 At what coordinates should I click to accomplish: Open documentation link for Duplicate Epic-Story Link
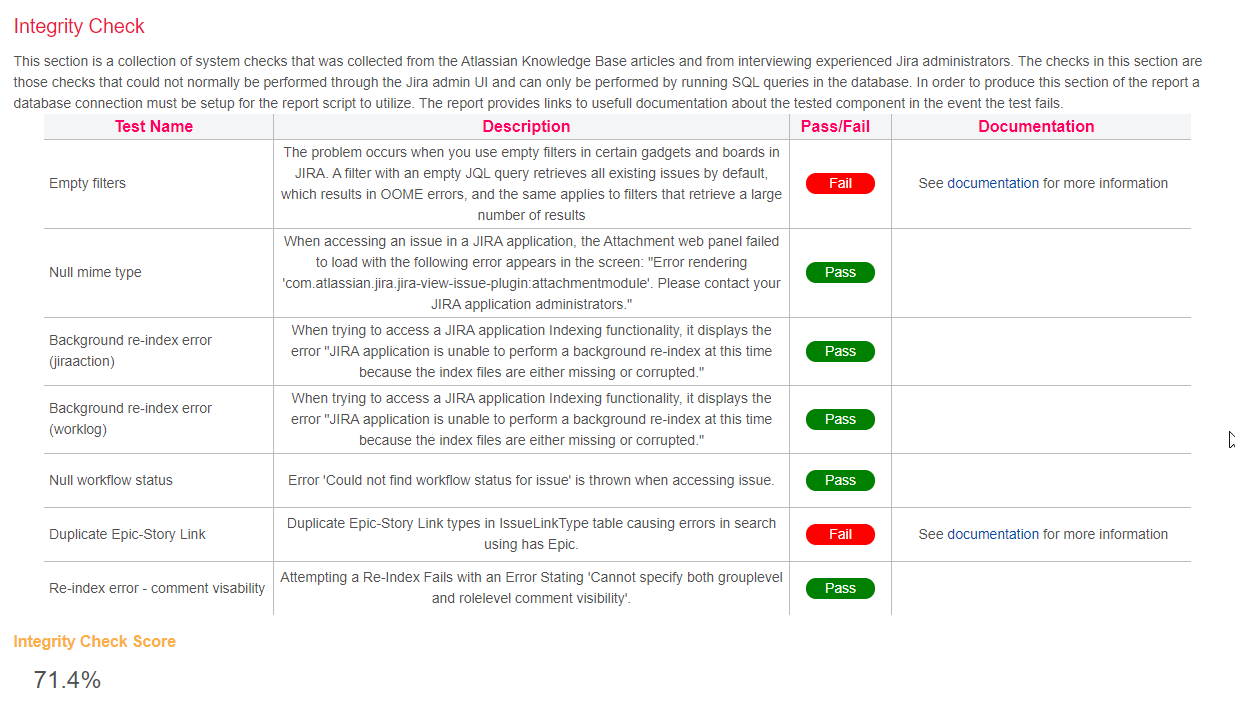click(992, 534)
